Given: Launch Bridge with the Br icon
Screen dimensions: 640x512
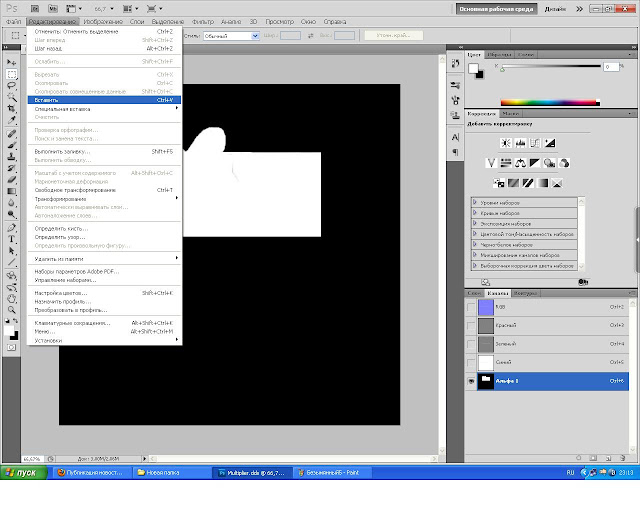Looking at the screenshot, I should tap(35, 9).
